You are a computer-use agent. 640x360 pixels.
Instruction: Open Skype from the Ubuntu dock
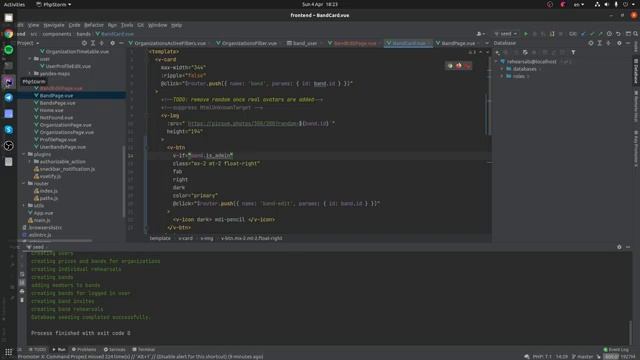point(9,130)
